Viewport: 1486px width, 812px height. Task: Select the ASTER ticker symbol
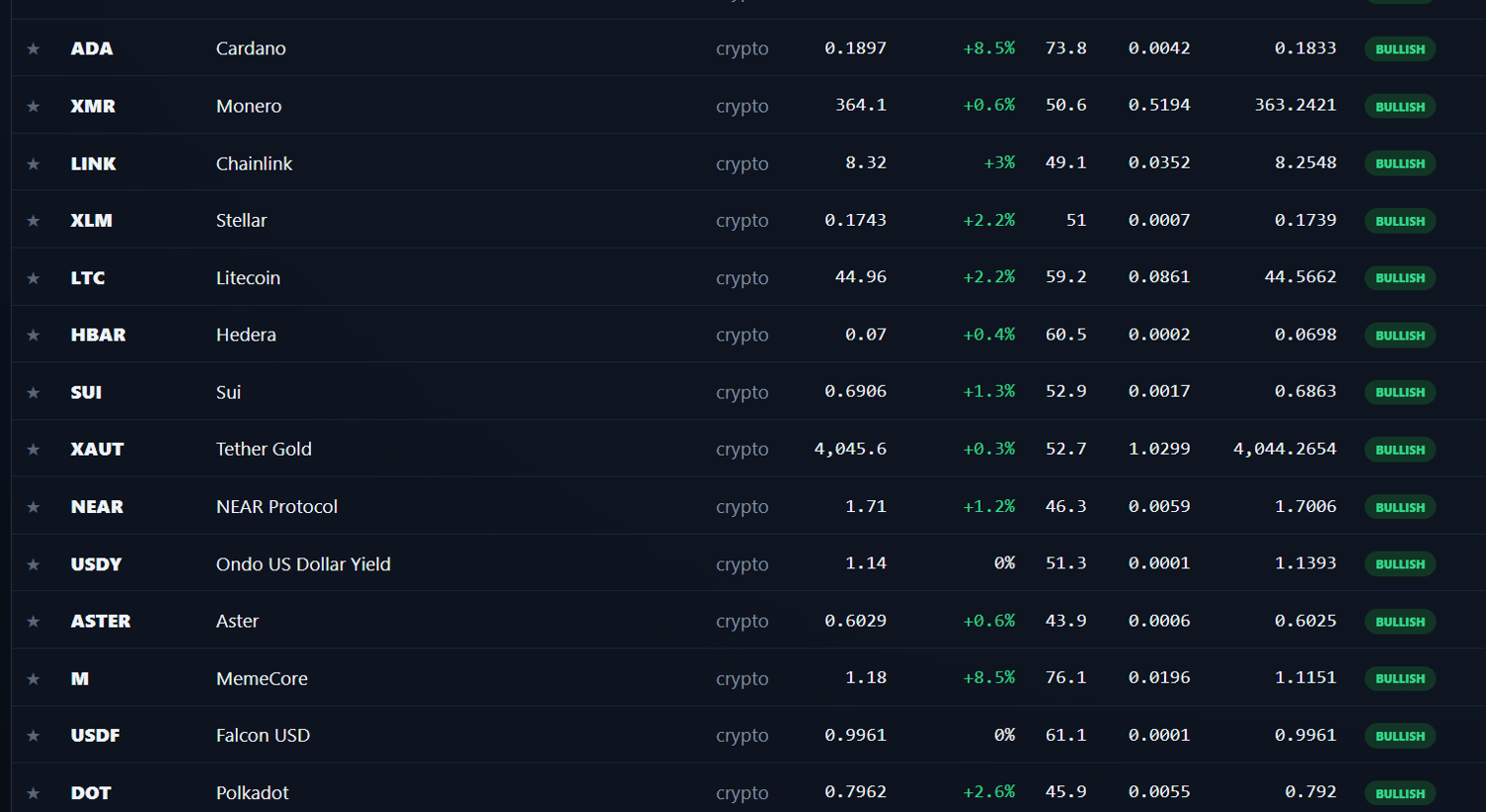101,621
